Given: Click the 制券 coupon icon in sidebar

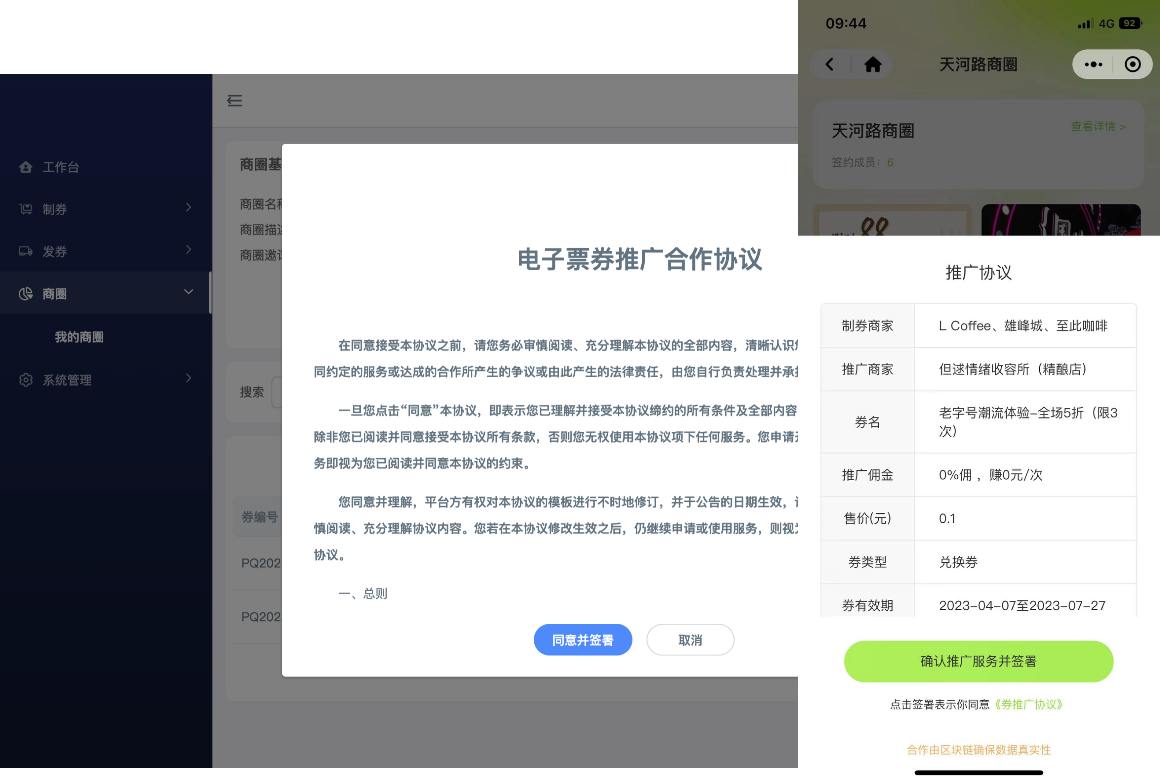Looking at the screenshot, I should tap(26, 209).
